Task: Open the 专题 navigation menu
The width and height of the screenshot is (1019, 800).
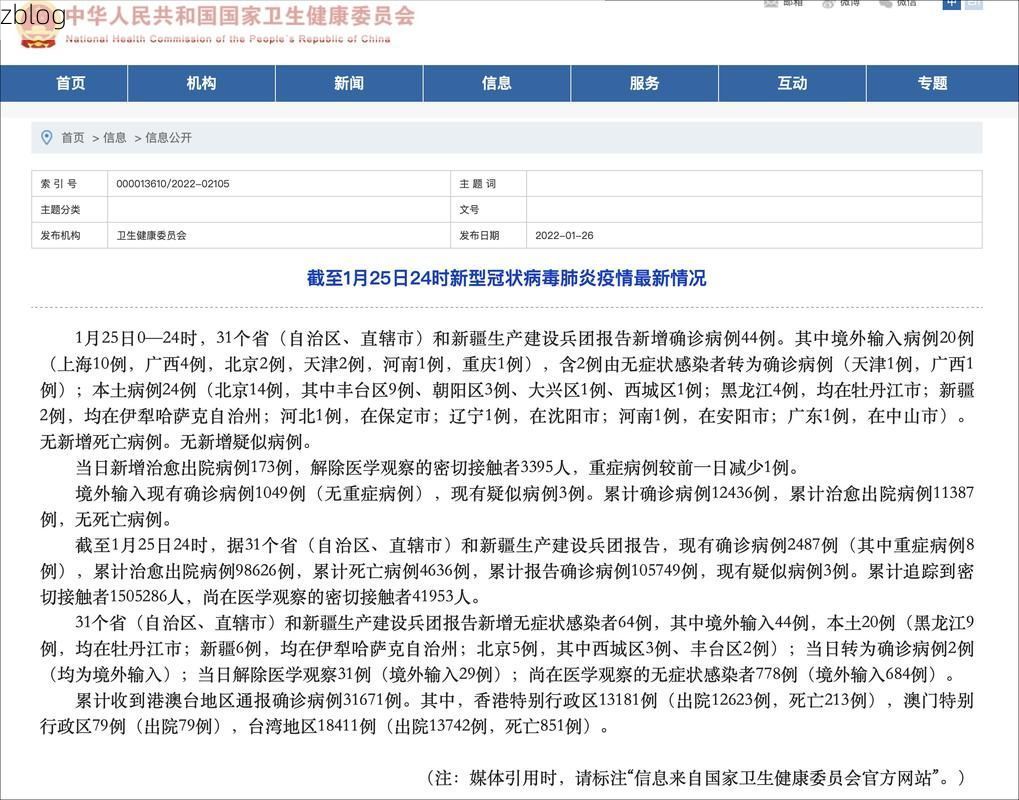Action: pos(931,83)
